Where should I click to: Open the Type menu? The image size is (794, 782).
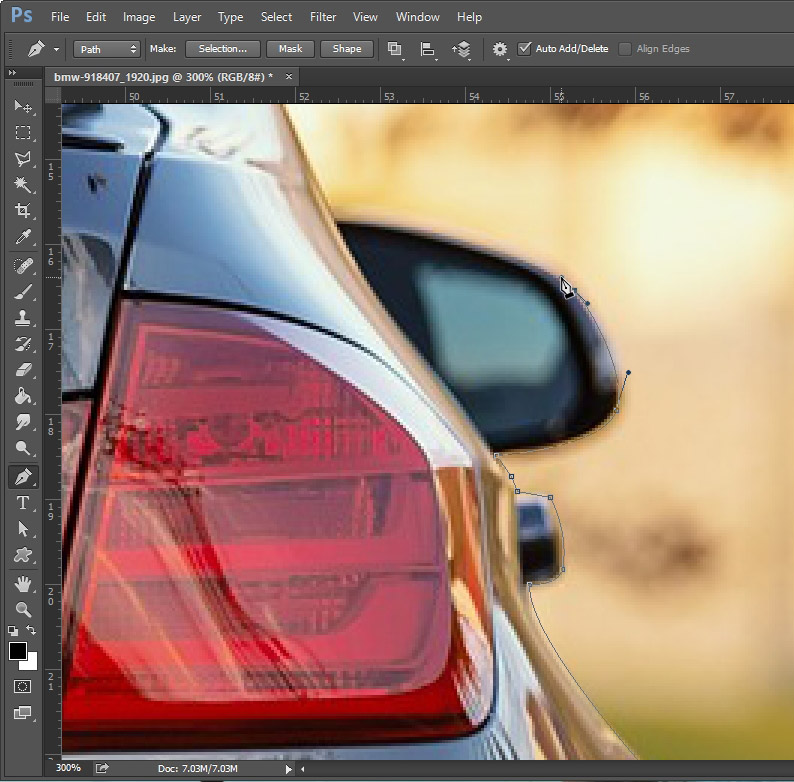[230, 17]
